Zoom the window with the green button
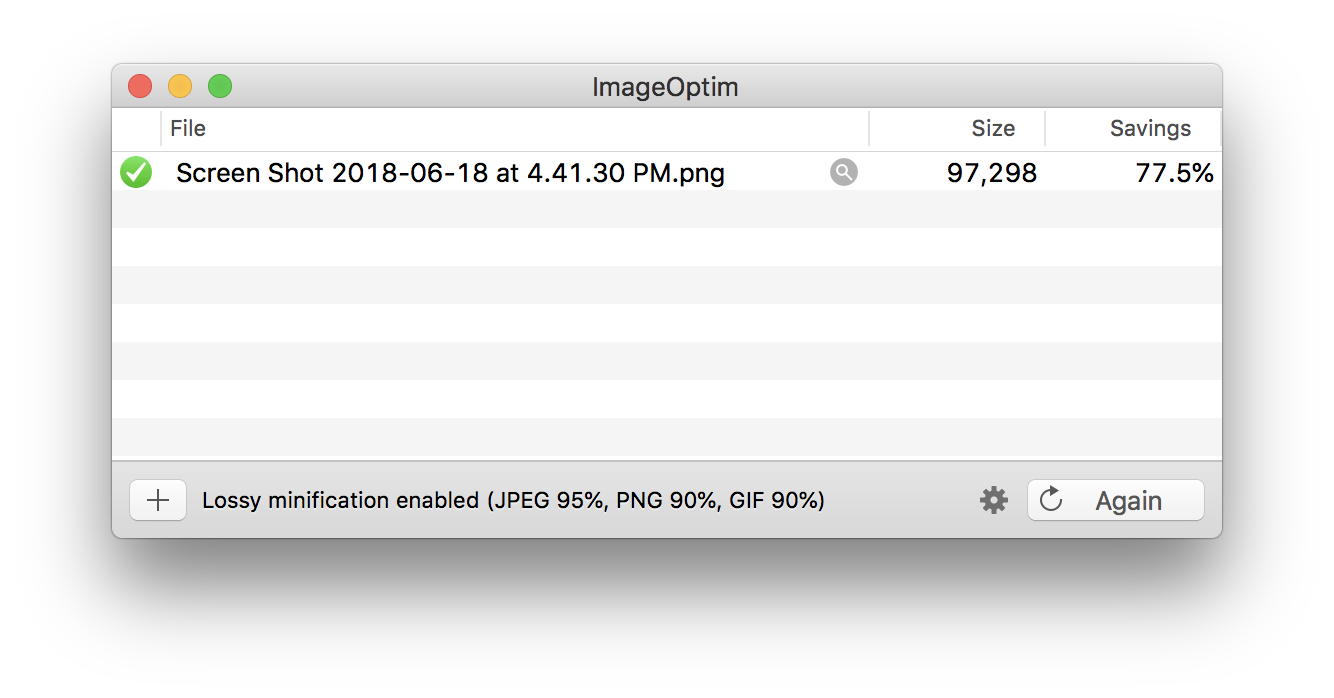The image size is (1334, 698). [x=220, y=86]
